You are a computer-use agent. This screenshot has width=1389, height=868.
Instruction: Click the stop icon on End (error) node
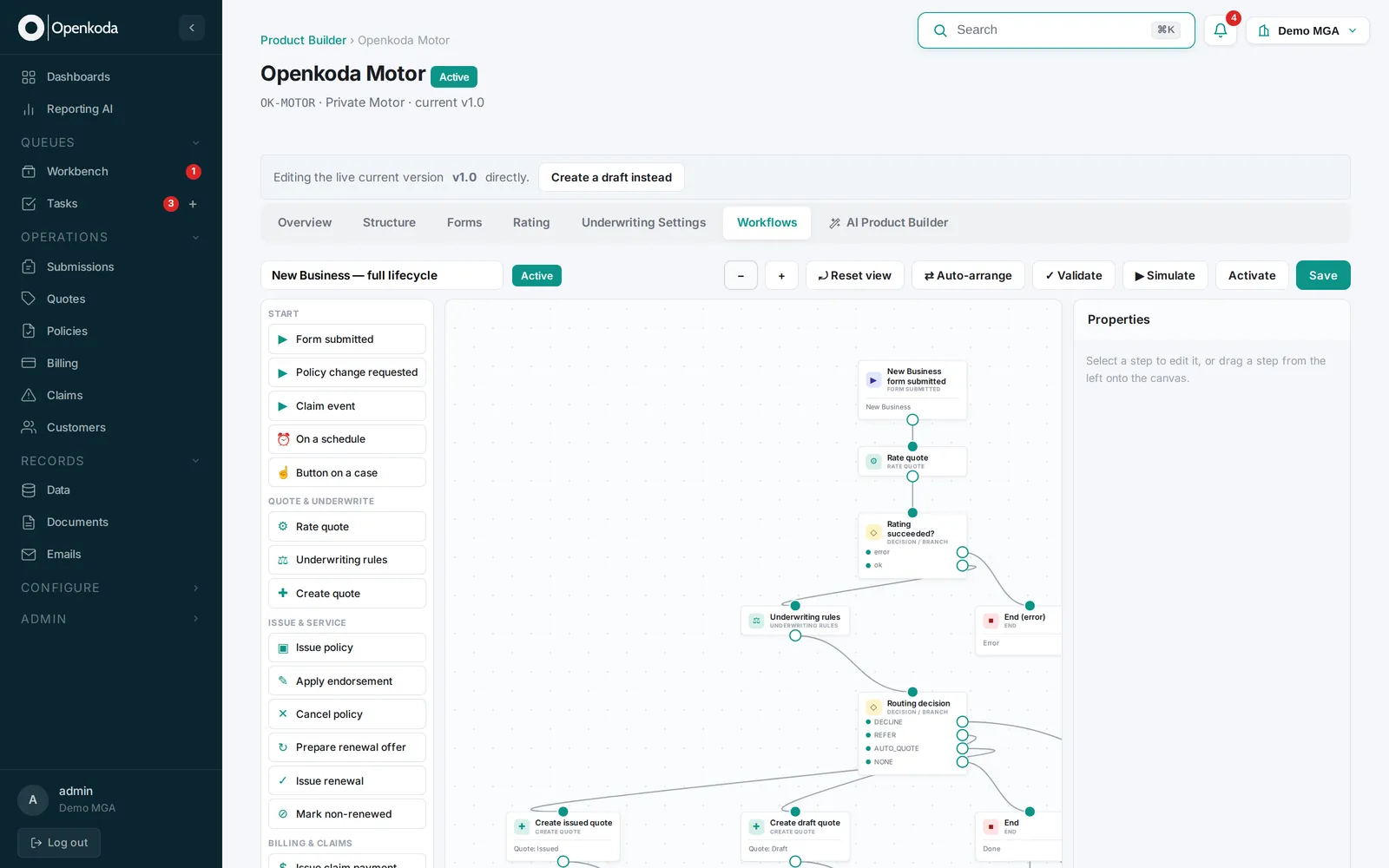coord(991,621)
